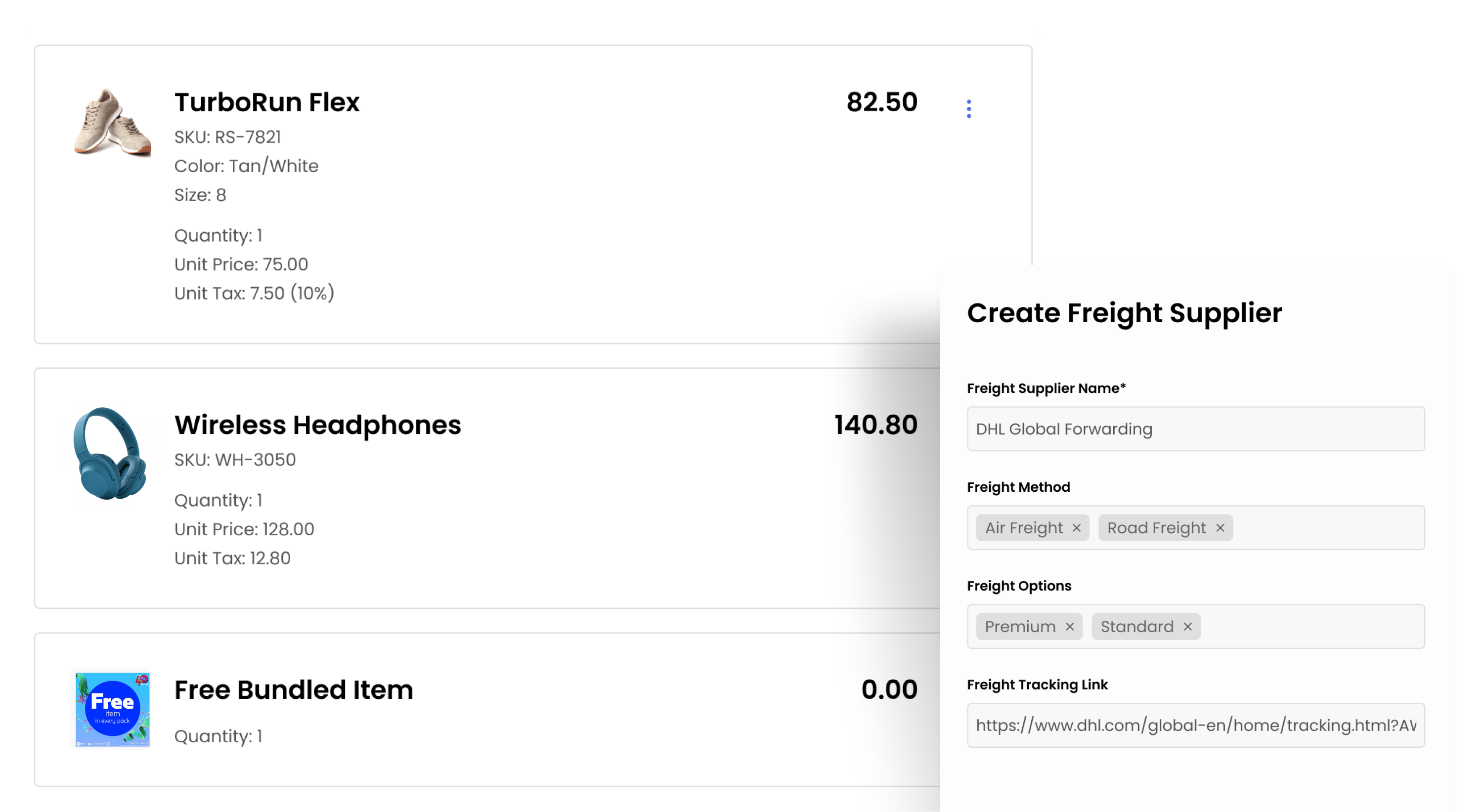Screen dimensions: 1483x812
Task: Click the Freight Supplier Name input field
Action: pyautogui.click(x=1196, y=429)
